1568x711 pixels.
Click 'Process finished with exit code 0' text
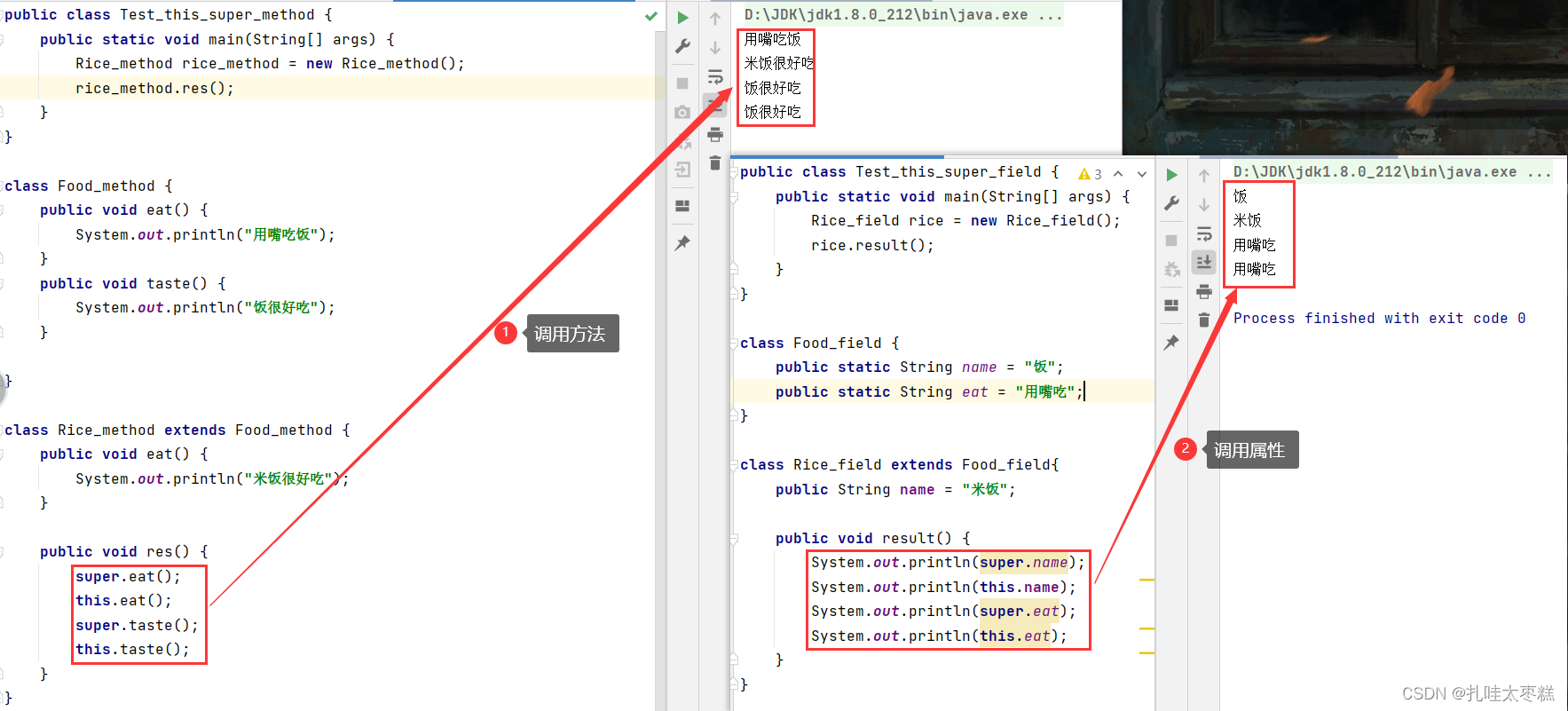[1379, 318]
